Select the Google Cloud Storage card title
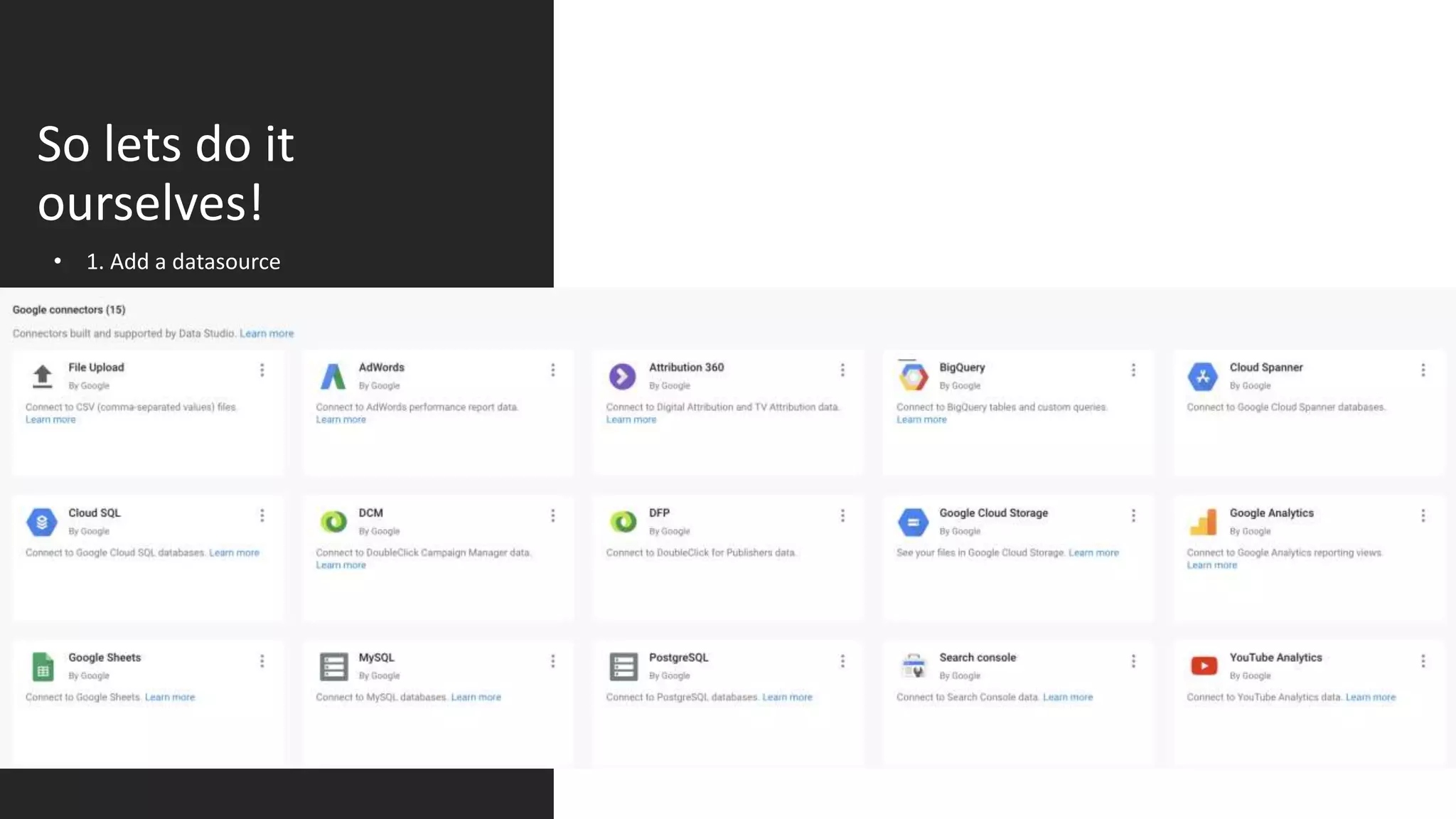 click(x=993, y=513)
